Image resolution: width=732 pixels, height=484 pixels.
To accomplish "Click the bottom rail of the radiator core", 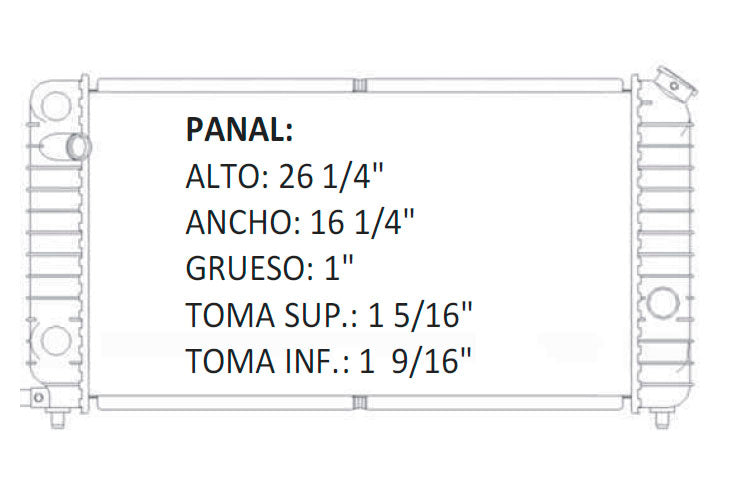I will point(220,402).
